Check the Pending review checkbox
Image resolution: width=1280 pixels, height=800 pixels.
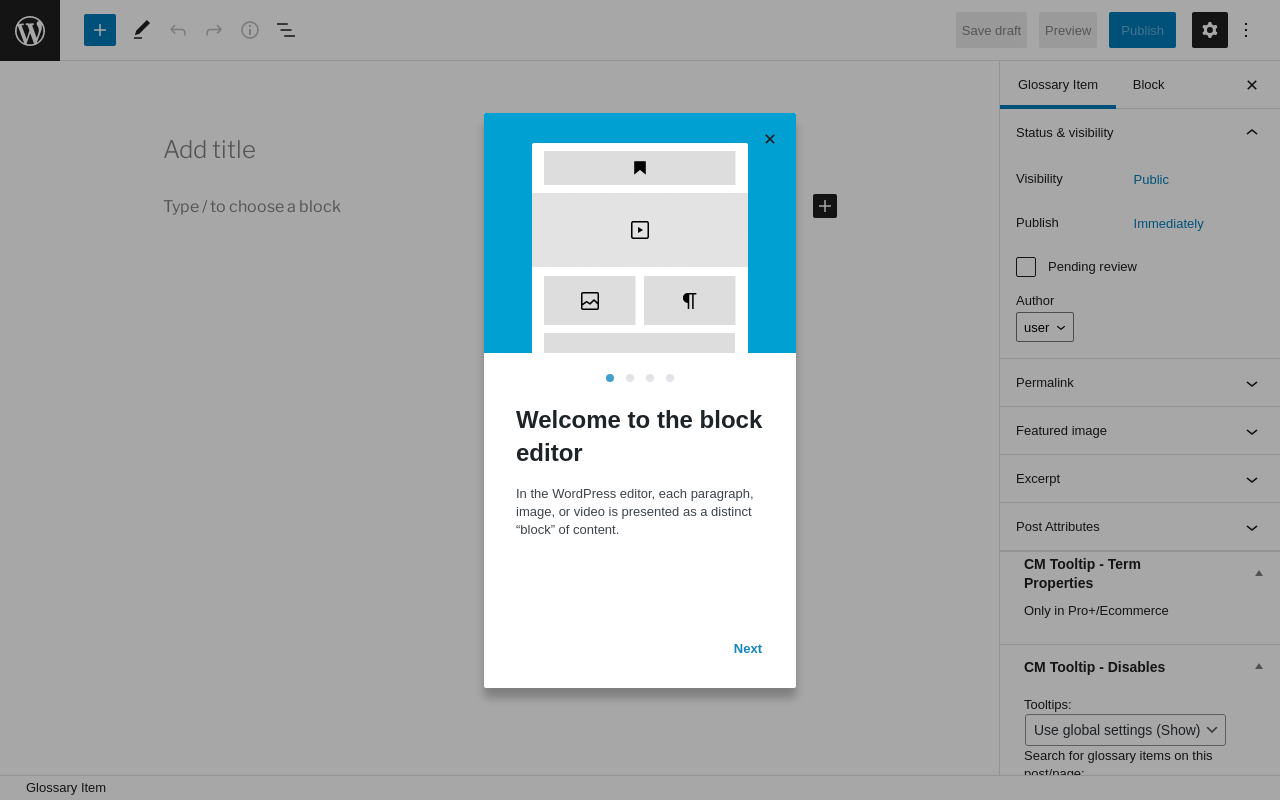(x=1026, y=267)
